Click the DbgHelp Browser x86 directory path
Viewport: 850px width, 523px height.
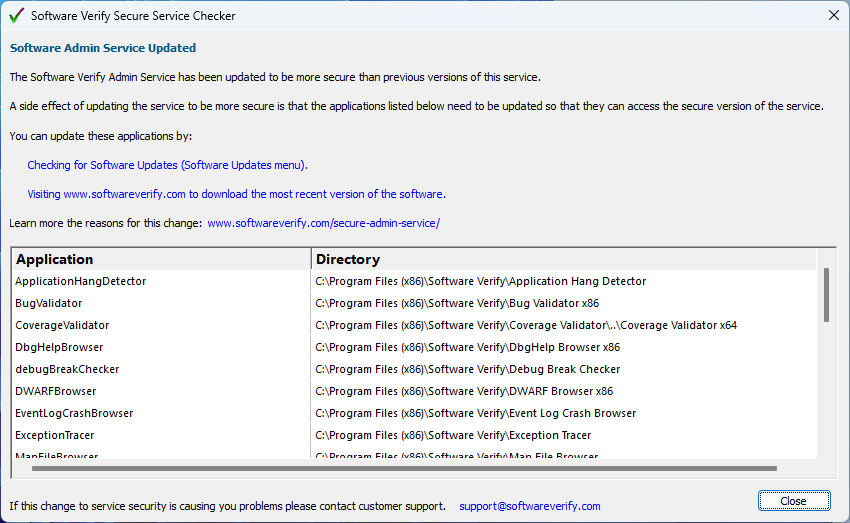click(x=467, y=347)
